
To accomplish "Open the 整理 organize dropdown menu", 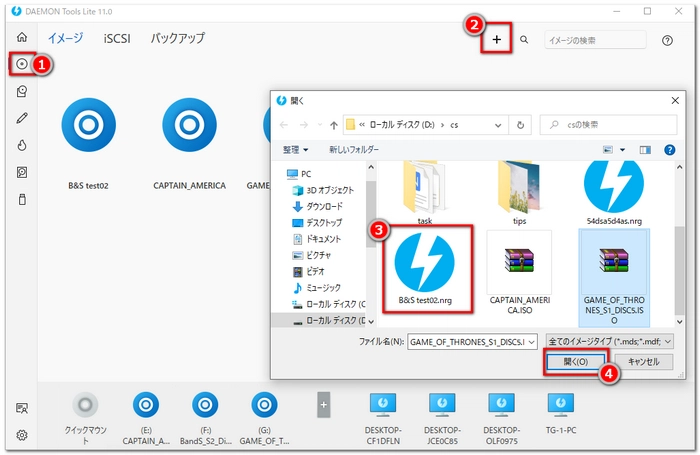I will pos(296,149).
